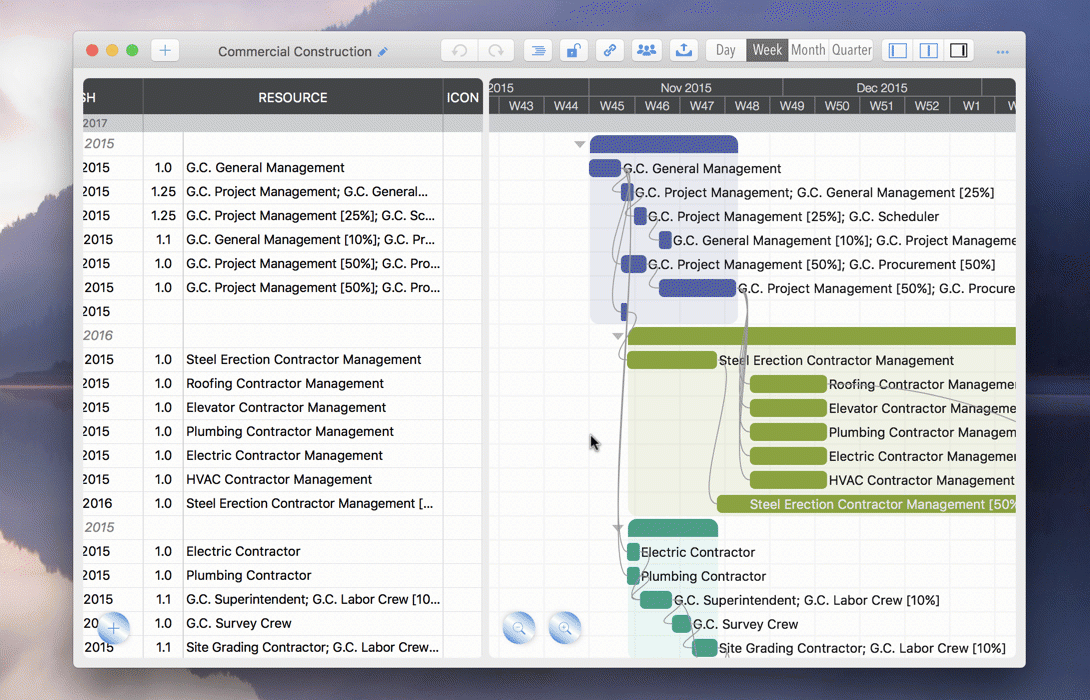Viewport: 1090px width, 700px height.
Task: Select the Steel Erection Contractor Management gantt bar
Action: point(672,360)
